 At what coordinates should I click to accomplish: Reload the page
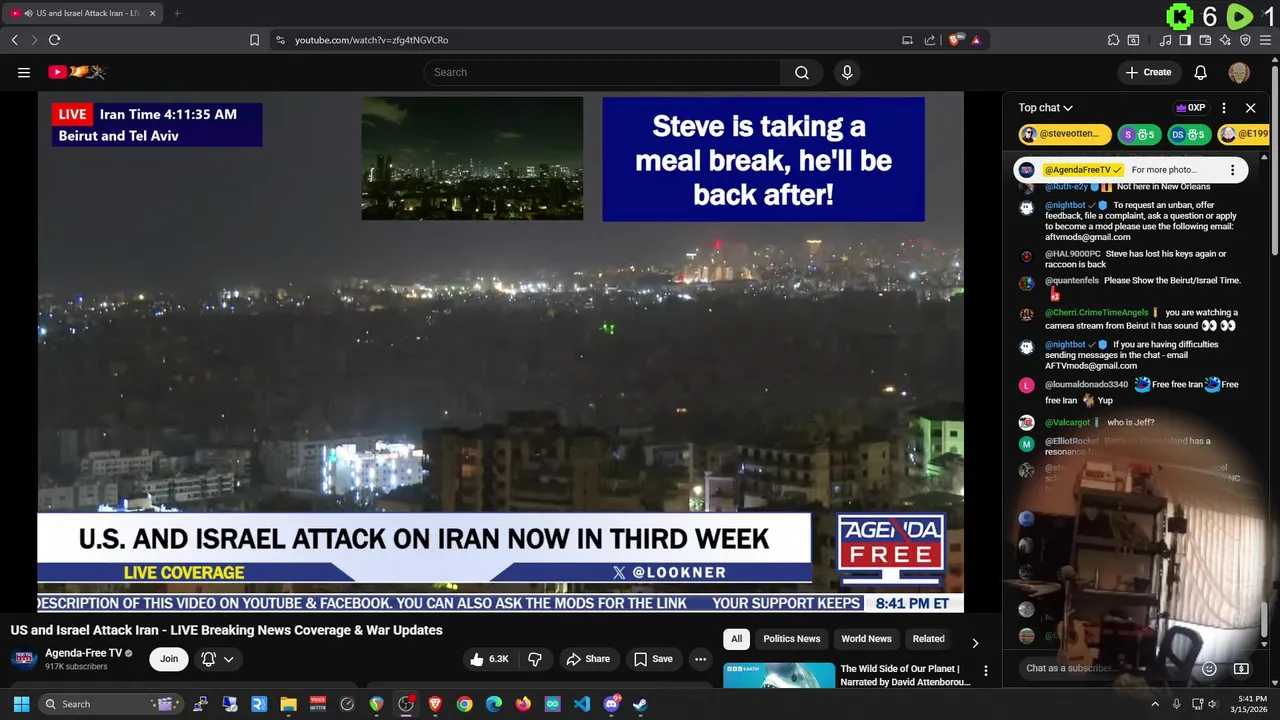coord(54,40)
